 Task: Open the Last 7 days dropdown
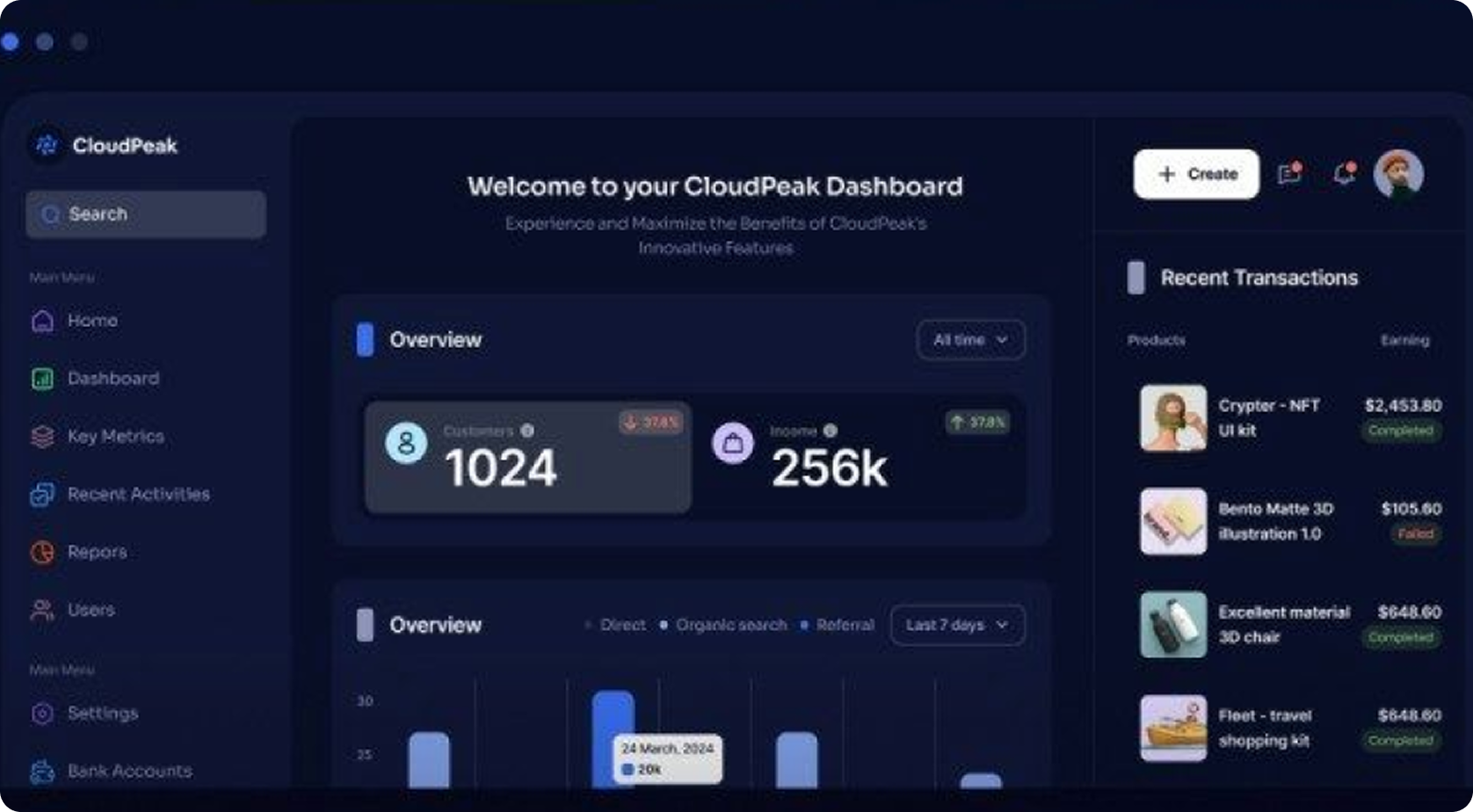tap(958, 626)
